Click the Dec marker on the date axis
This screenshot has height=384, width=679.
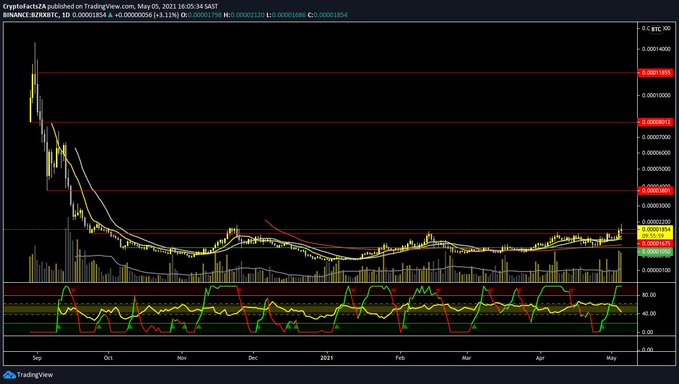pyautogui.click(x=253, y=358)
